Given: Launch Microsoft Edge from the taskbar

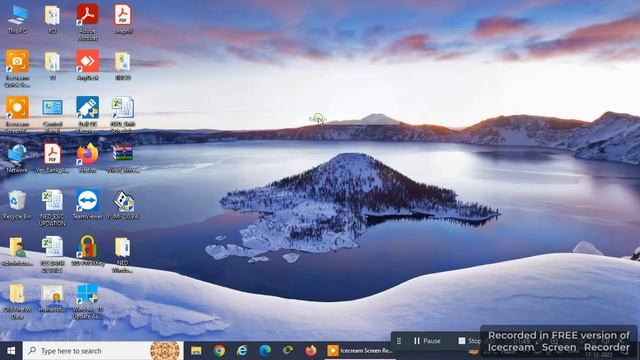Looking at the screenshot, I should (x=265, y=351).
